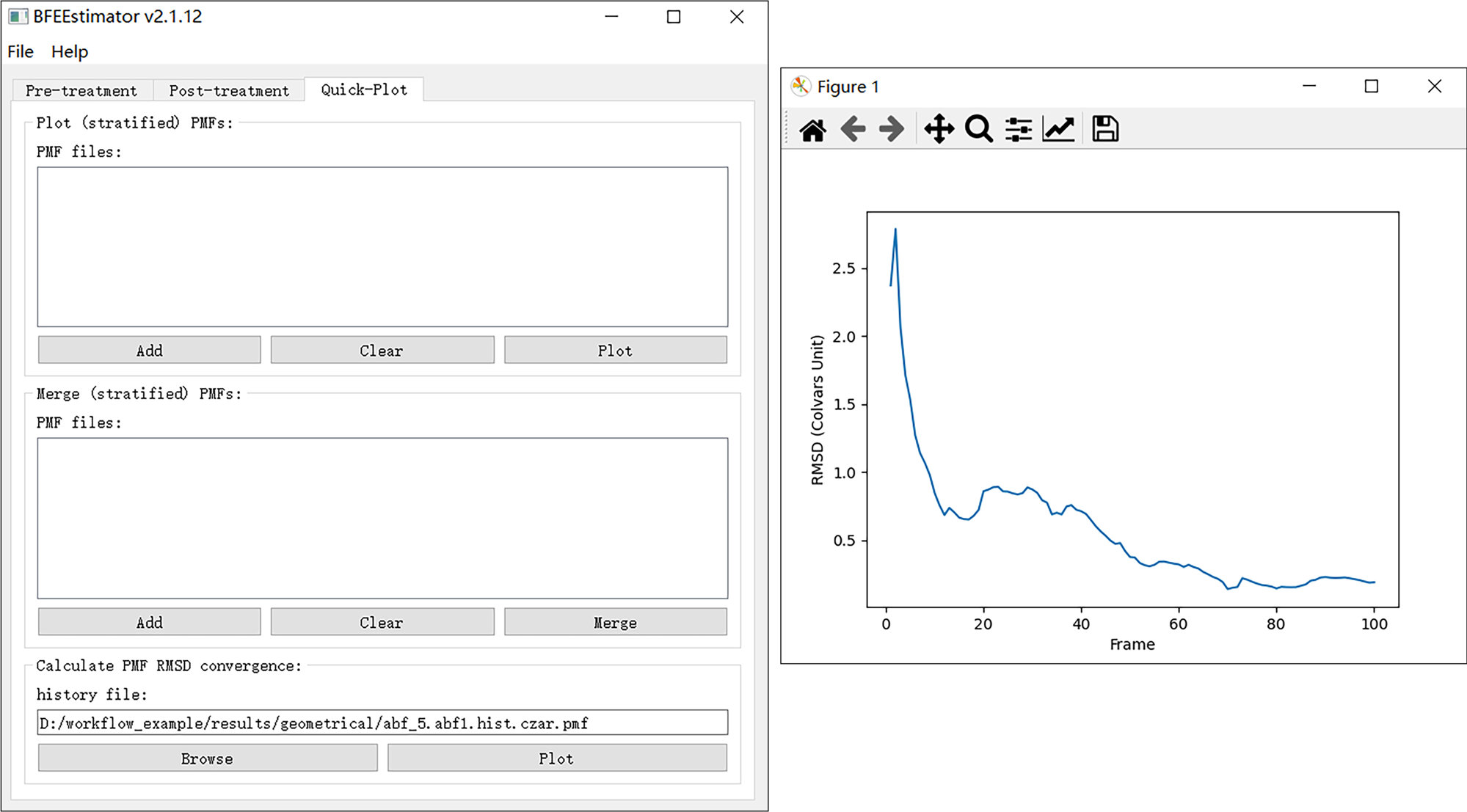The width and height of the screenshot is (1467, 812).
Task: Go forward to next view in Figure 1
Action: 892,129
